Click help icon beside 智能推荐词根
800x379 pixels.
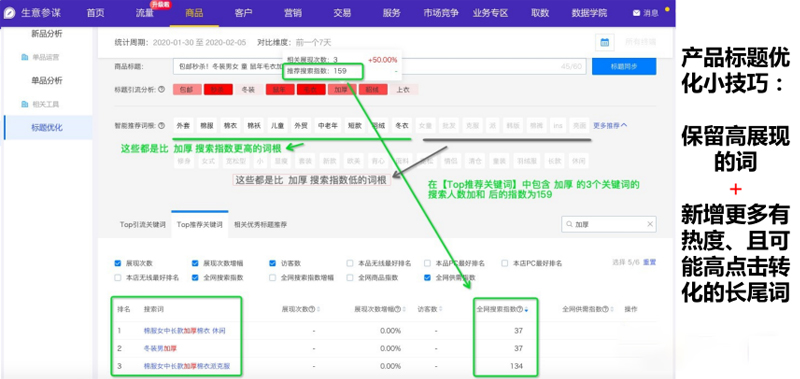pos(162,125)
